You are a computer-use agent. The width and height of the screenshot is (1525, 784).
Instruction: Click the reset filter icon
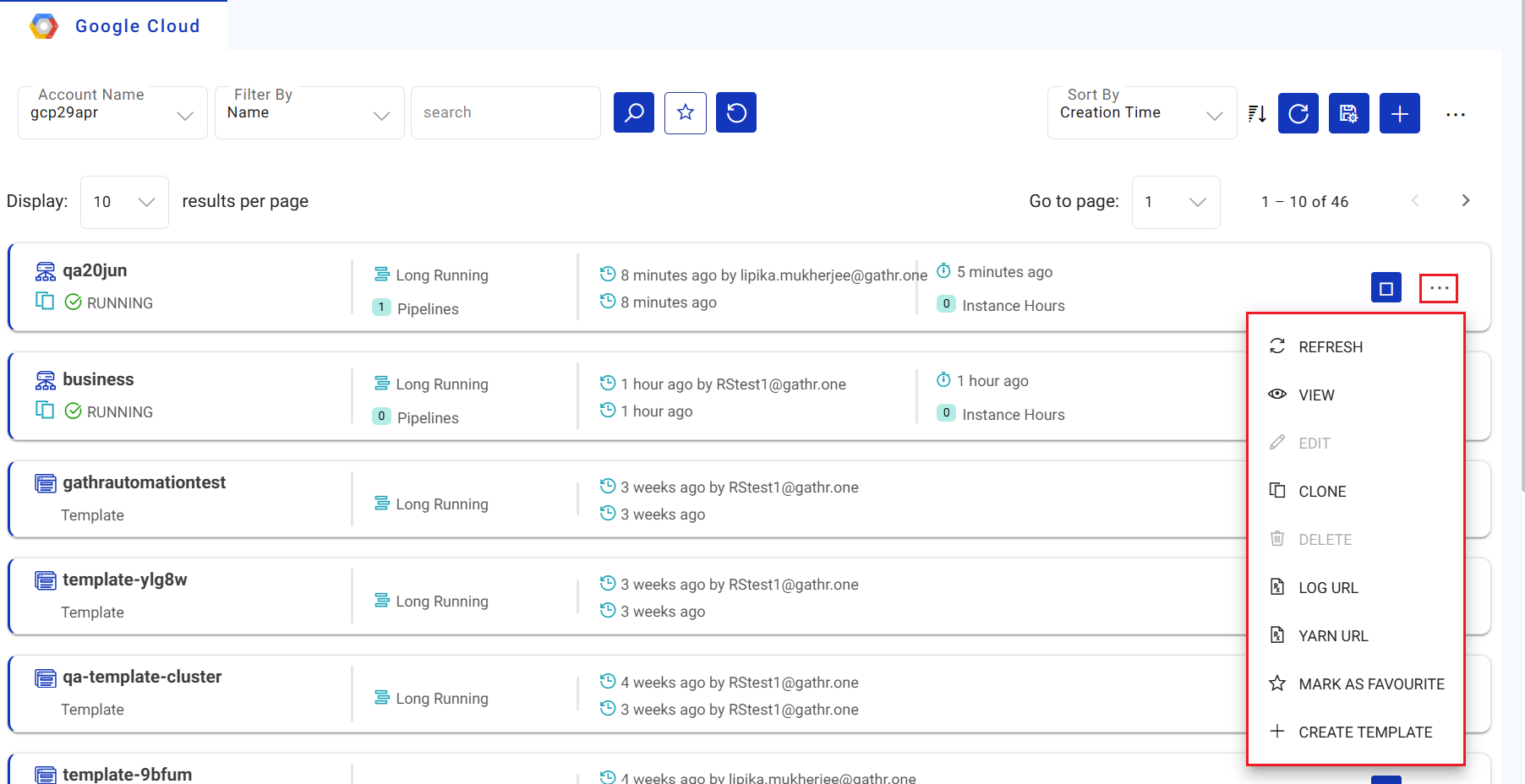click(x=735, y=112)
